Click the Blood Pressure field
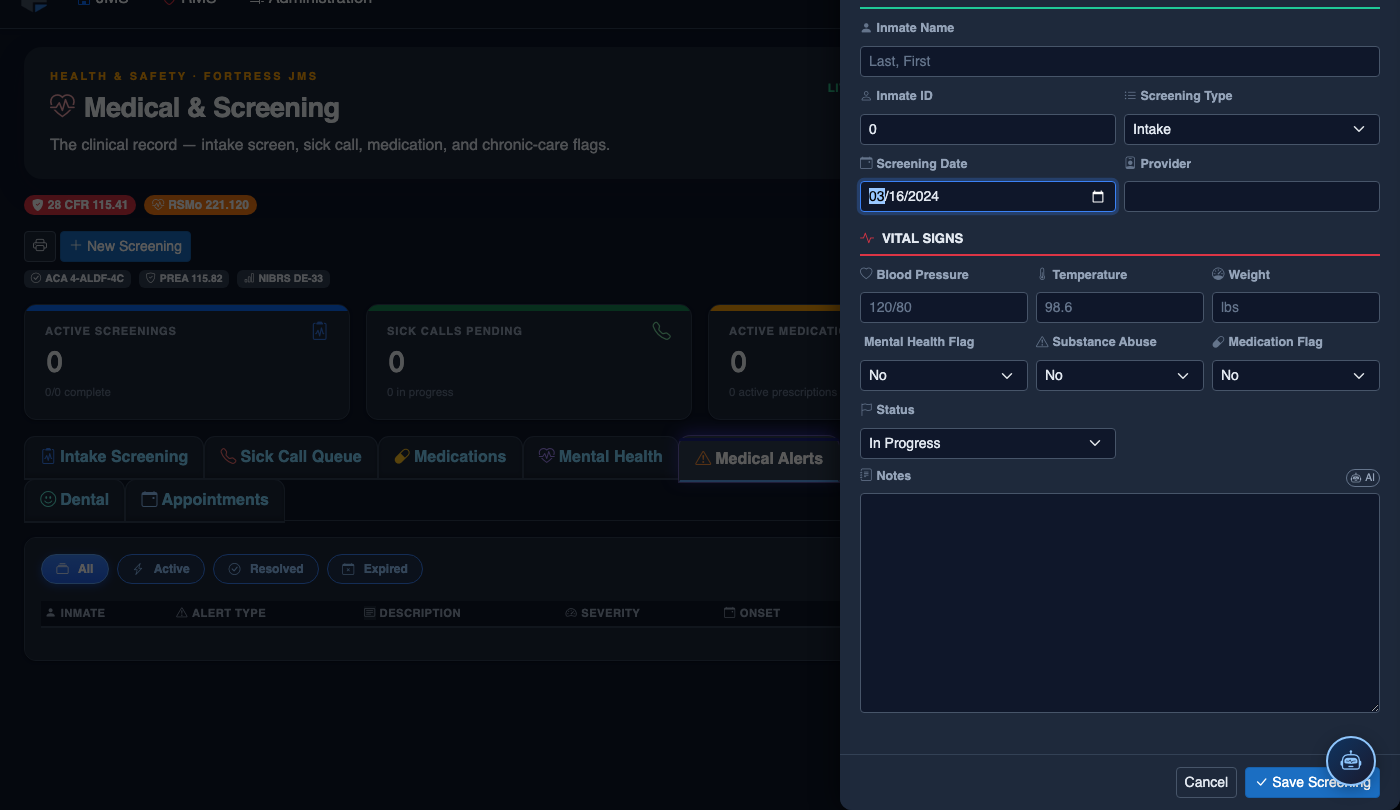The width and height of the screenshot is (1400, 810). [944, 308]
